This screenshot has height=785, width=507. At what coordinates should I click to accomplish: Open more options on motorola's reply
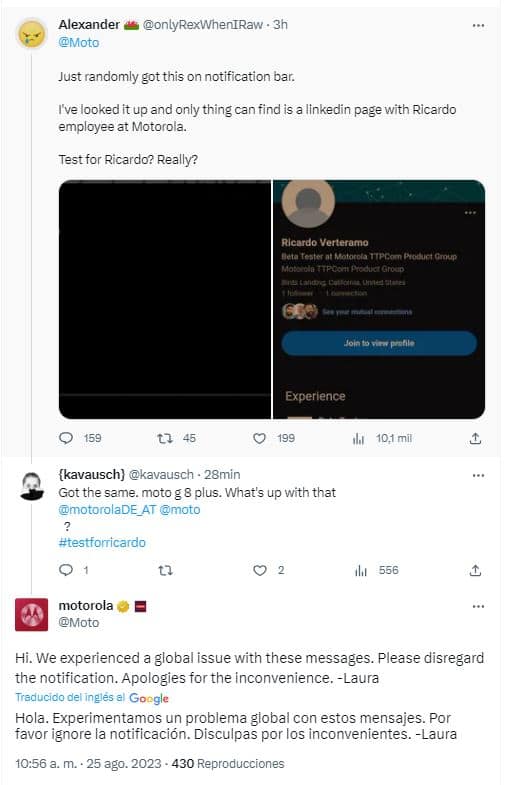tap(478, 606)
